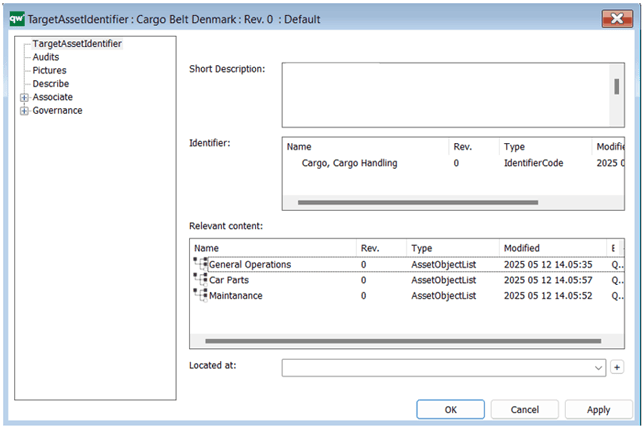Click the General Operations list icon
642x428 pixels.
199,265
